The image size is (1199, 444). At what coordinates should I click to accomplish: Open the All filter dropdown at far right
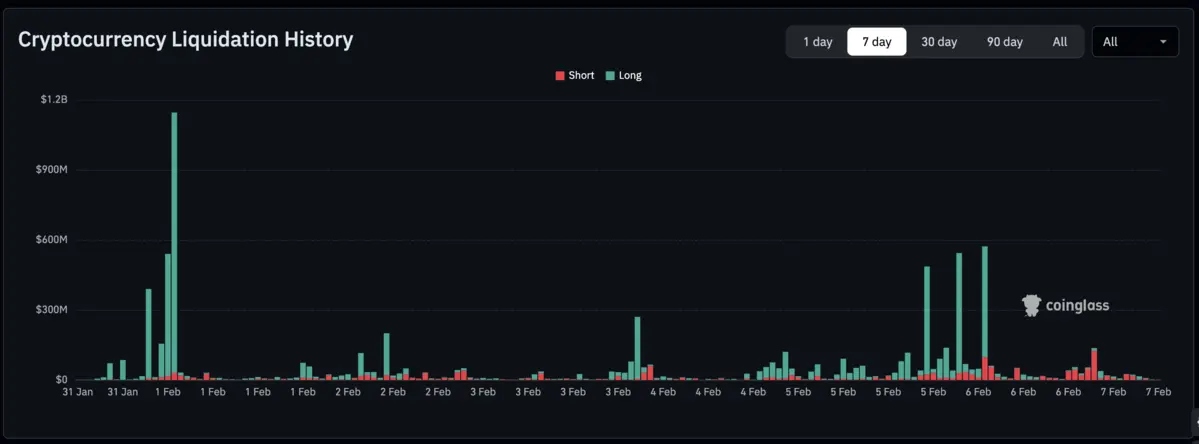pyautogui.click(x=1134, y=42)
